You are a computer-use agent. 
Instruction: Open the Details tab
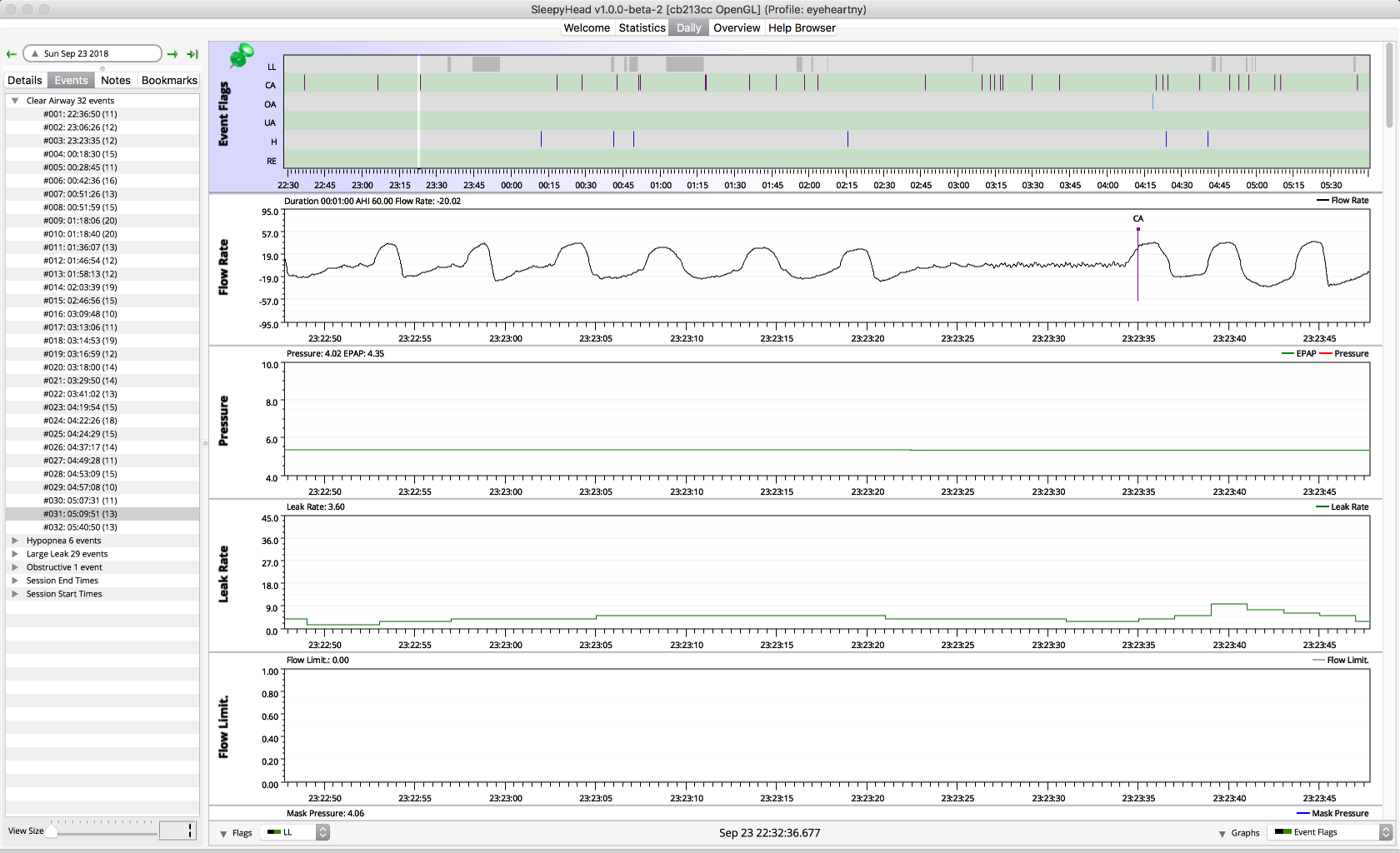(x=25, y=80)
